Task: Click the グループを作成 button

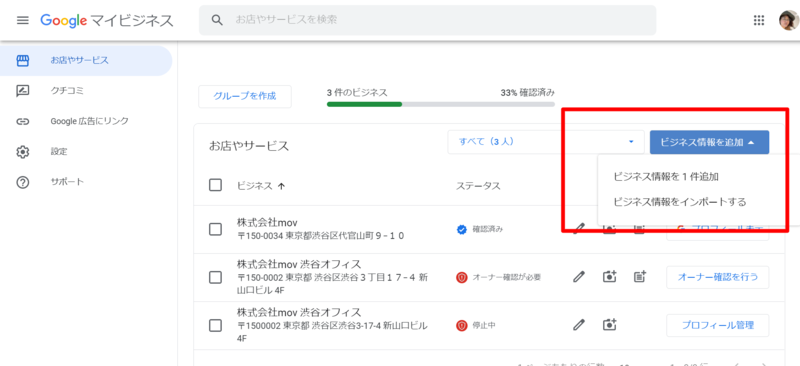Action: [x=245, y=96]
